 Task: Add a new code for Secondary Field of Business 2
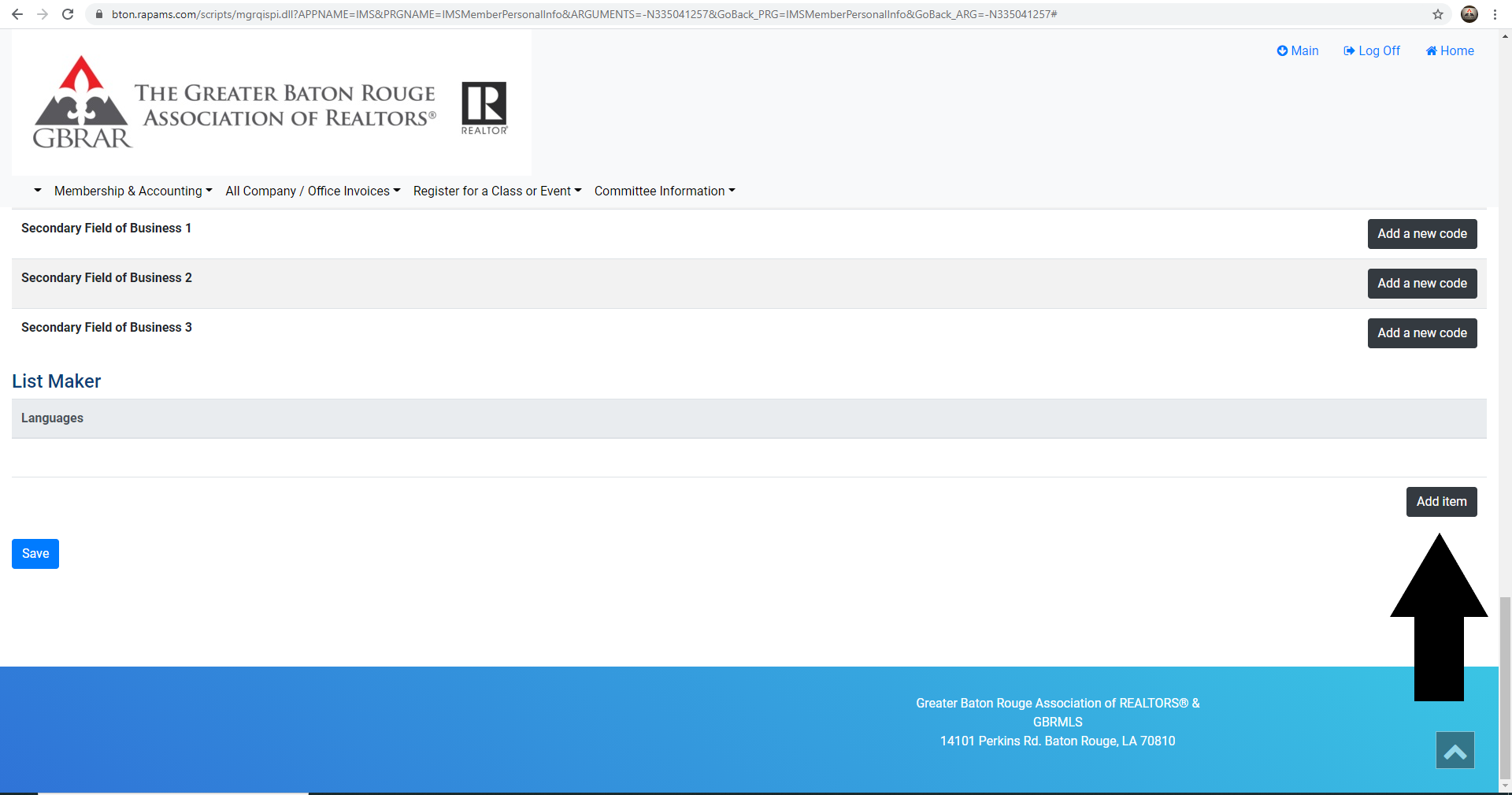[x=1422, y=284]
